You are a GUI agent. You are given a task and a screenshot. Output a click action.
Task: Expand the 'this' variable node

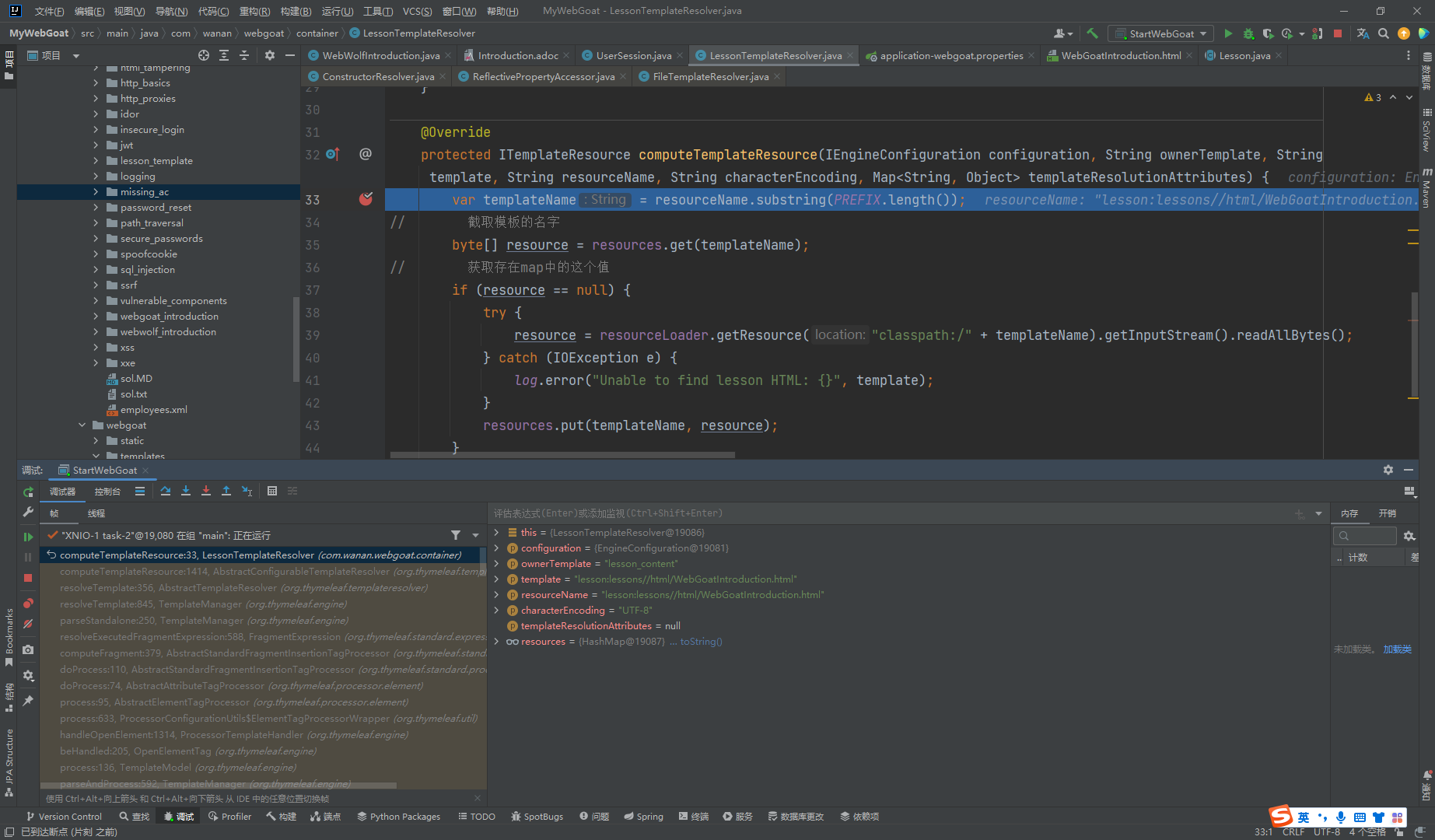496,533
